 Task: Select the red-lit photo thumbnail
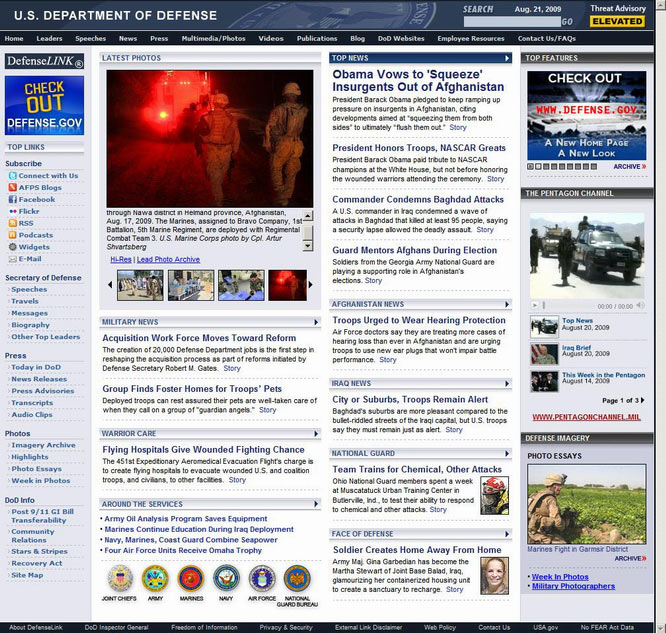[288, 285]
